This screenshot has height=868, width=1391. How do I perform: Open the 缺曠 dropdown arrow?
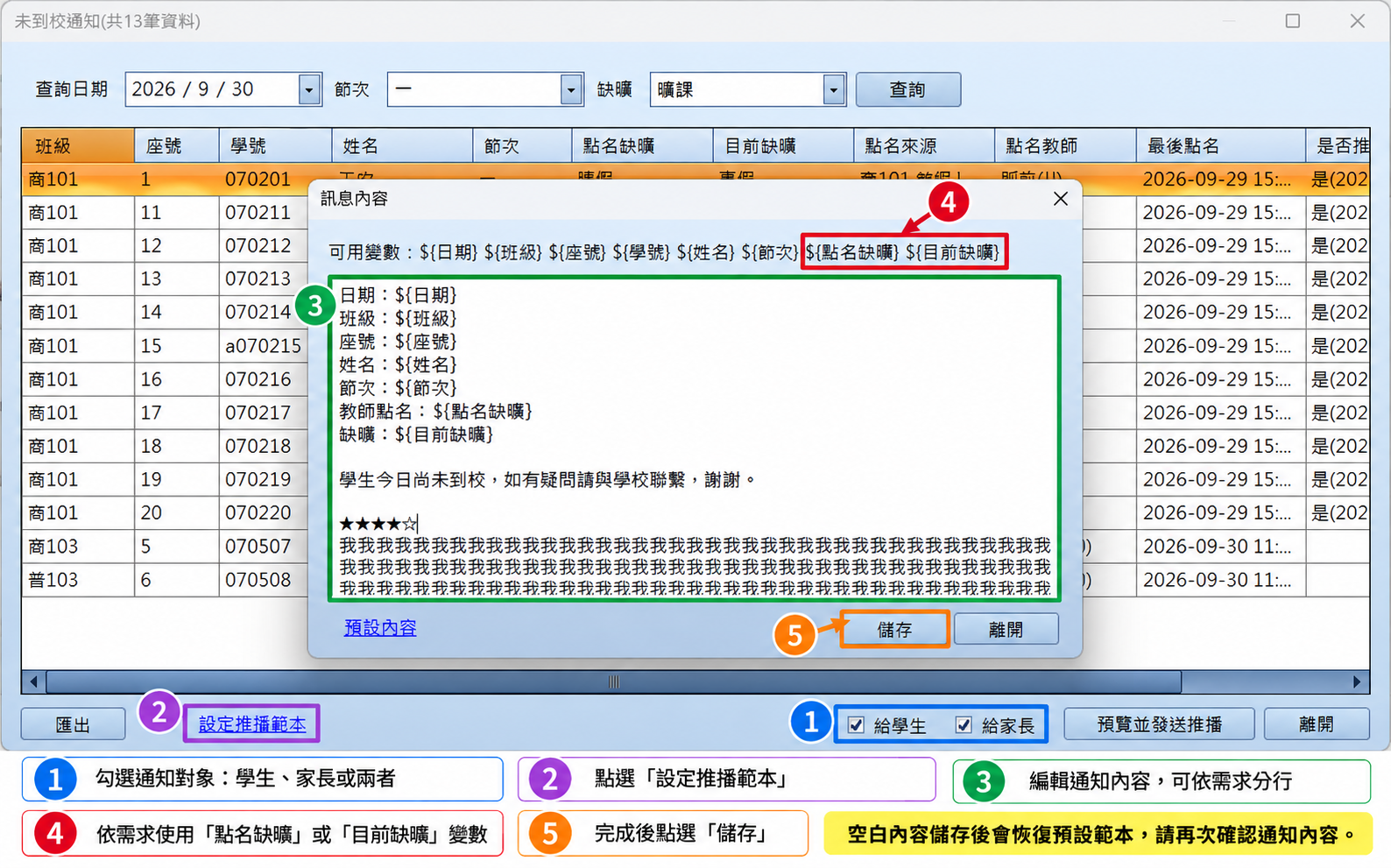(834, 89)
